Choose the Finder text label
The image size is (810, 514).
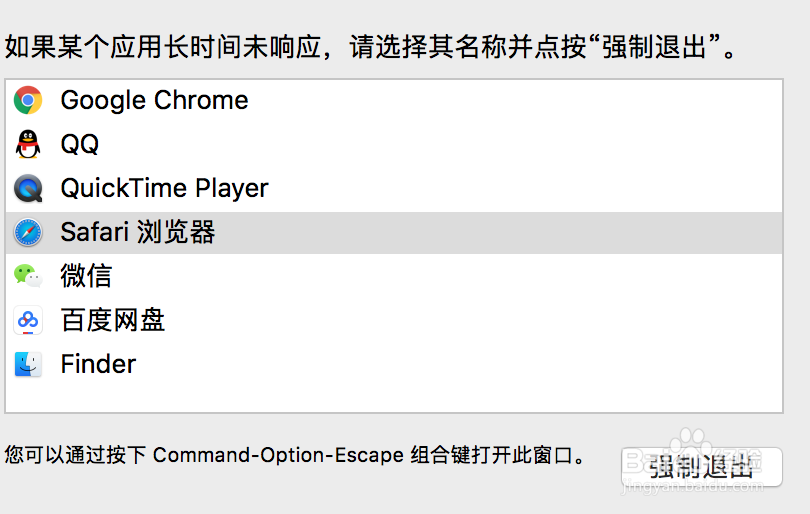point(98,364)
